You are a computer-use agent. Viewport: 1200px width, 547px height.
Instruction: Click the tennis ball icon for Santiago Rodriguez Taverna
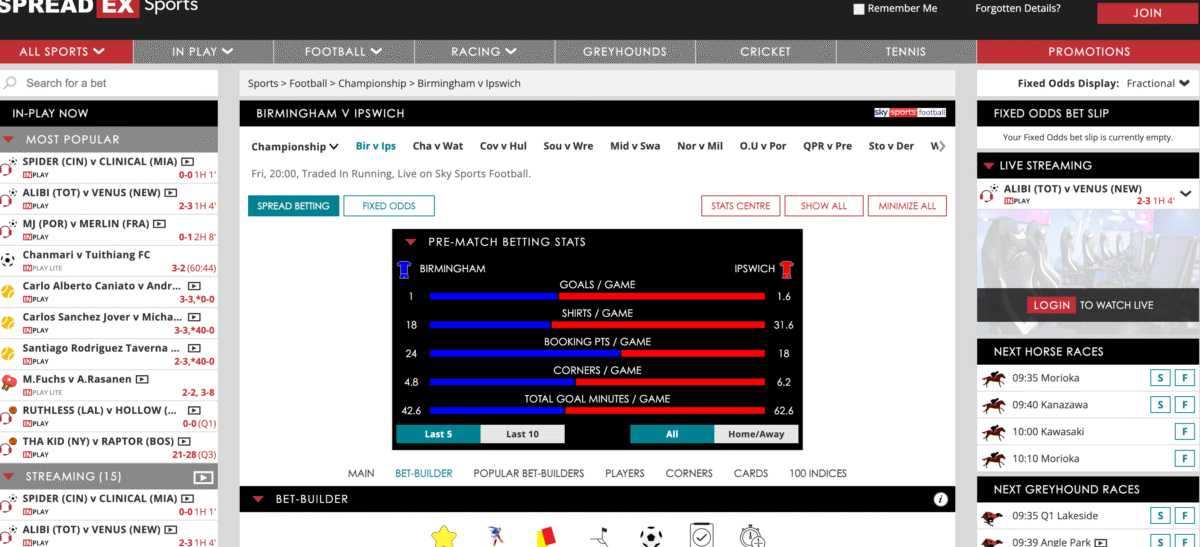(x=8, y=353)
